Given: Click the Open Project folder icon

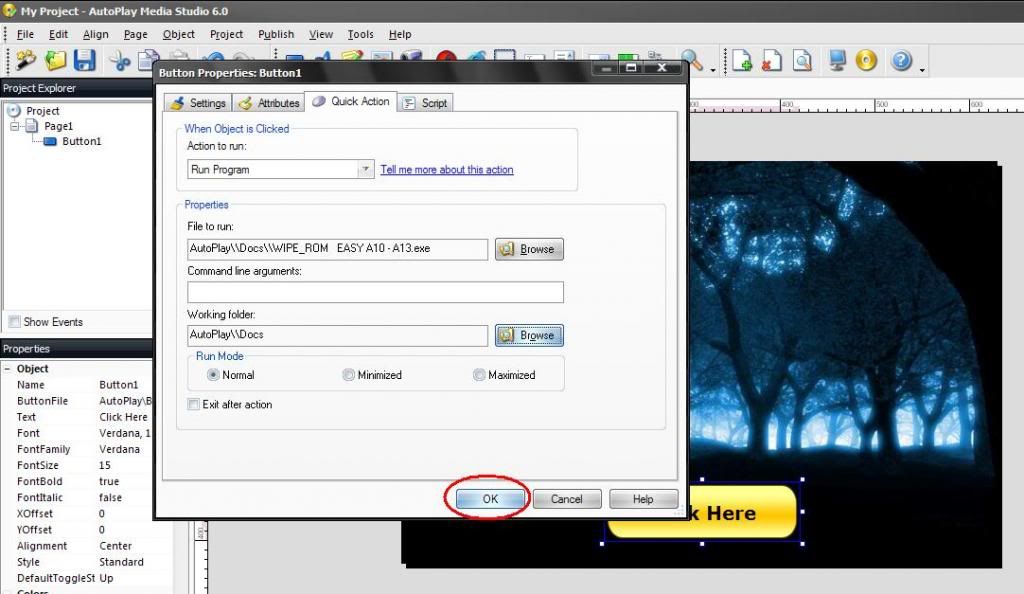Looking at the screenshot, I should click(x=55, y=61).
